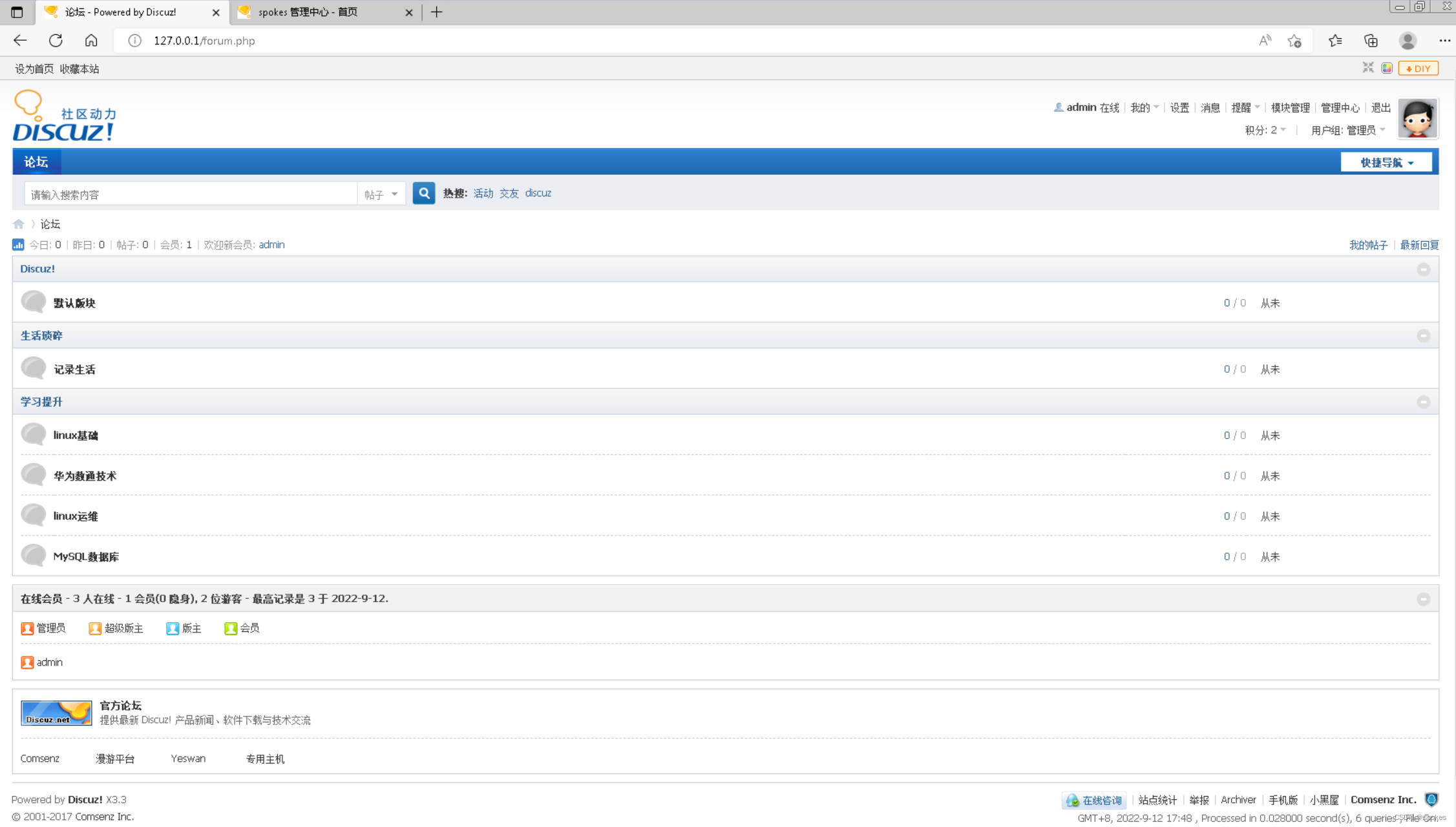Open the forum statistics chart icon
The image size is (1456, 827).
pos(18,245)
